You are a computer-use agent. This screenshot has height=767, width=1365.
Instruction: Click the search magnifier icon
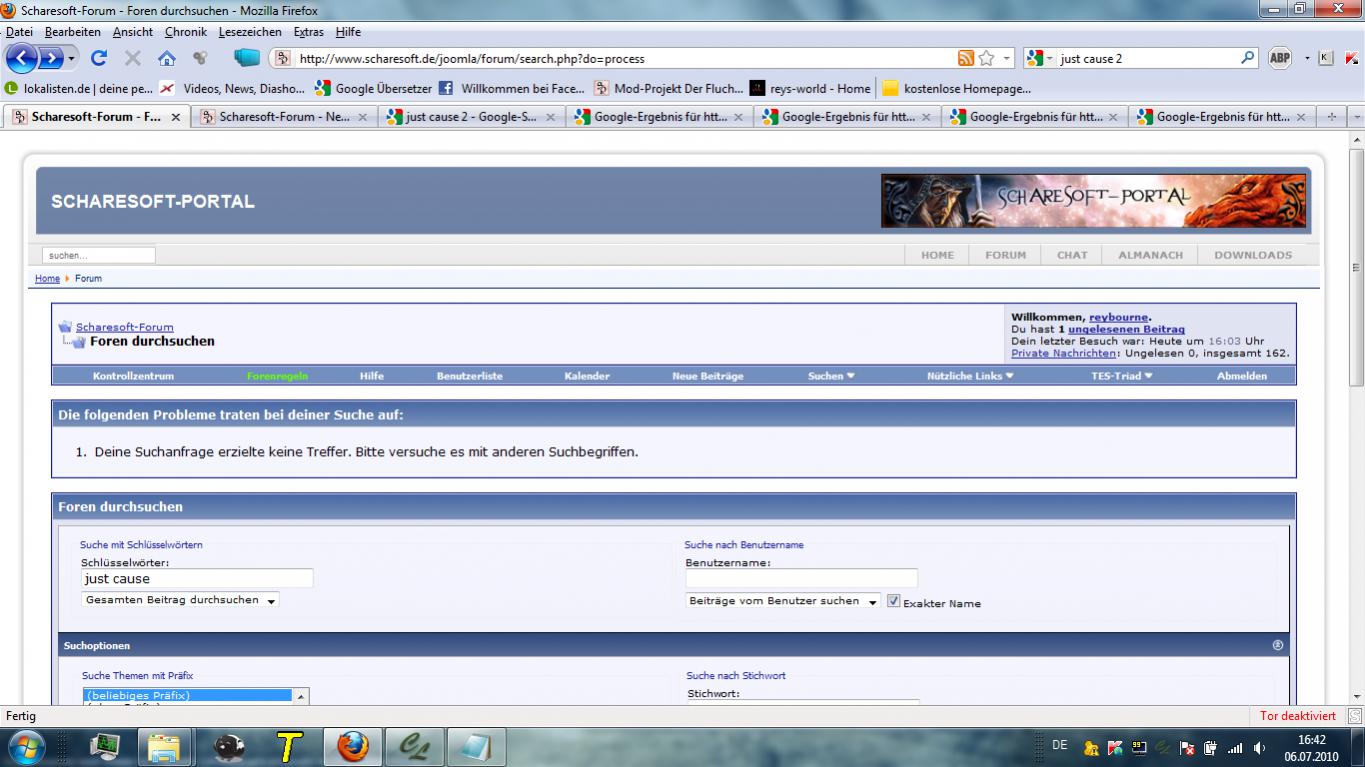1248,58
